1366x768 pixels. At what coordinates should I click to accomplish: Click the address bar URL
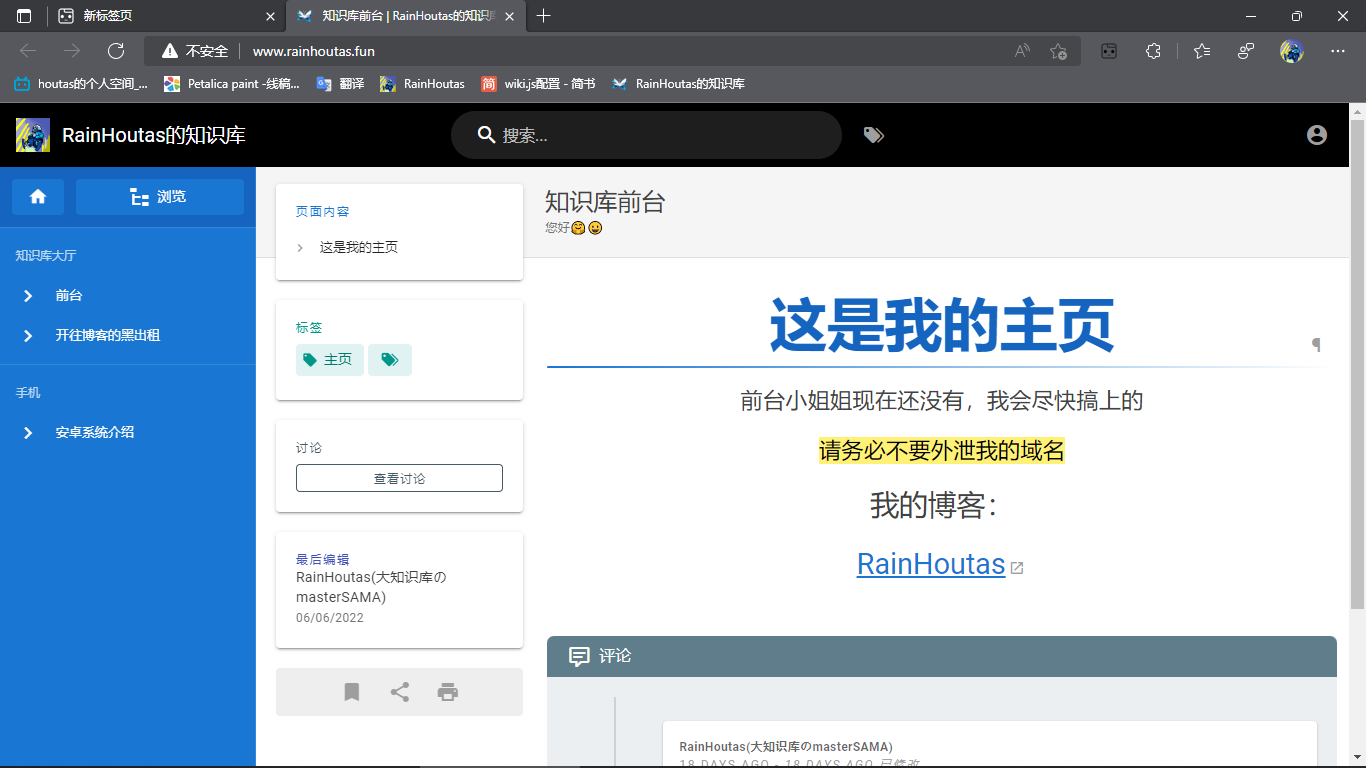(314, 51)
